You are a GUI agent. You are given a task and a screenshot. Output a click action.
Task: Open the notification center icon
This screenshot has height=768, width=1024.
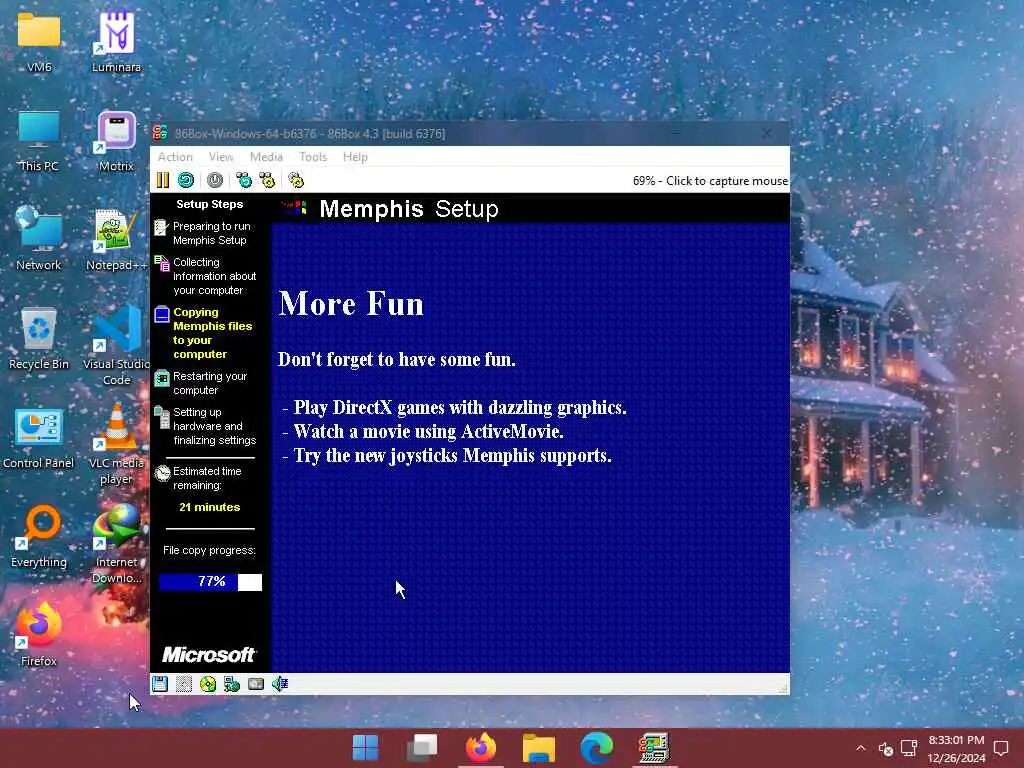pos(1001,748)
